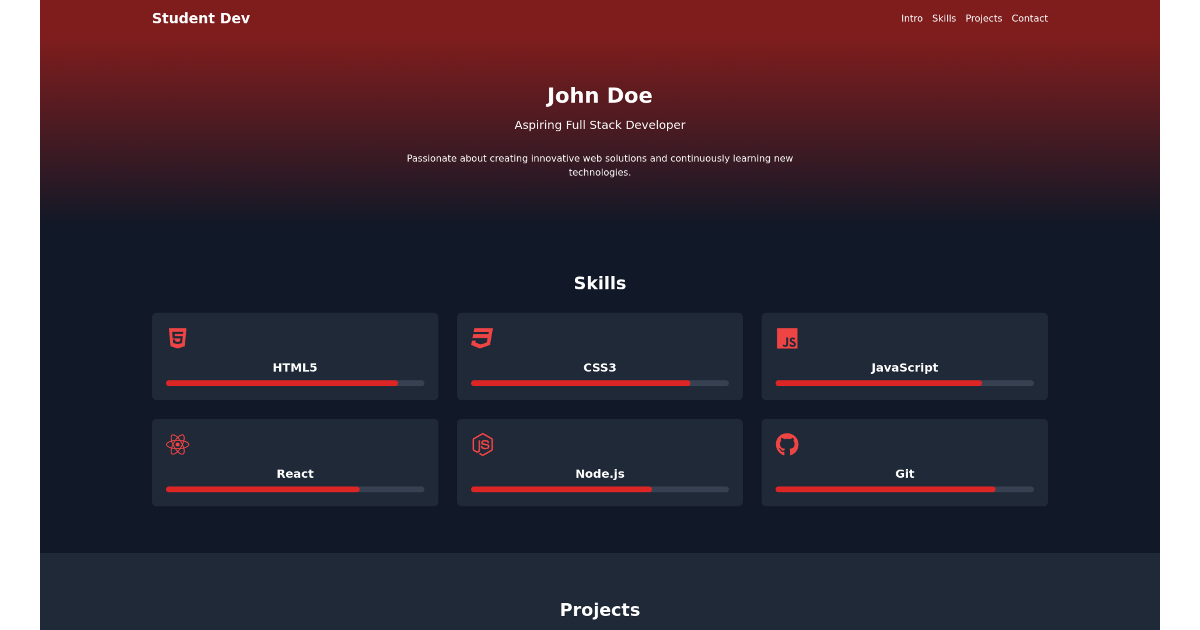This screenshot has width=1200, height=630.
Task: Click the JavaScript skill card
Action: click(x=904, y=356)
